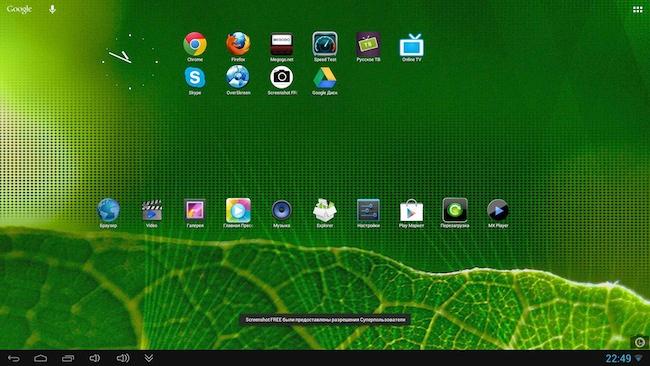The image size is (650, 366).
Task: Tap the small clock overlay icon
Action: click(x=640, y=342)
